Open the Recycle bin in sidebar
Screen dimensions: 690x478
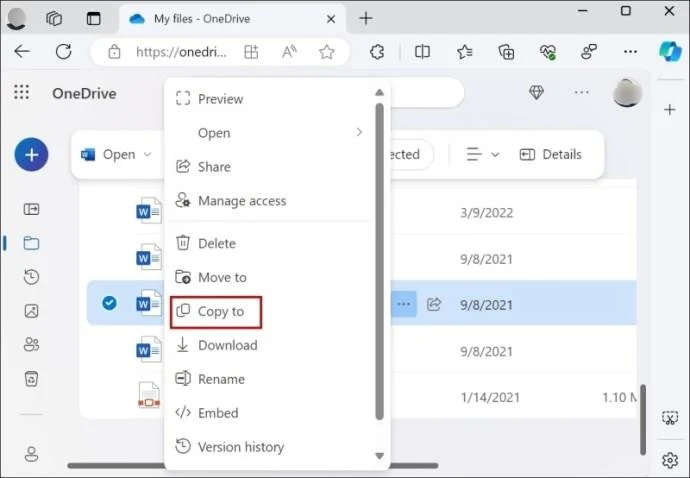click(31, 378)
